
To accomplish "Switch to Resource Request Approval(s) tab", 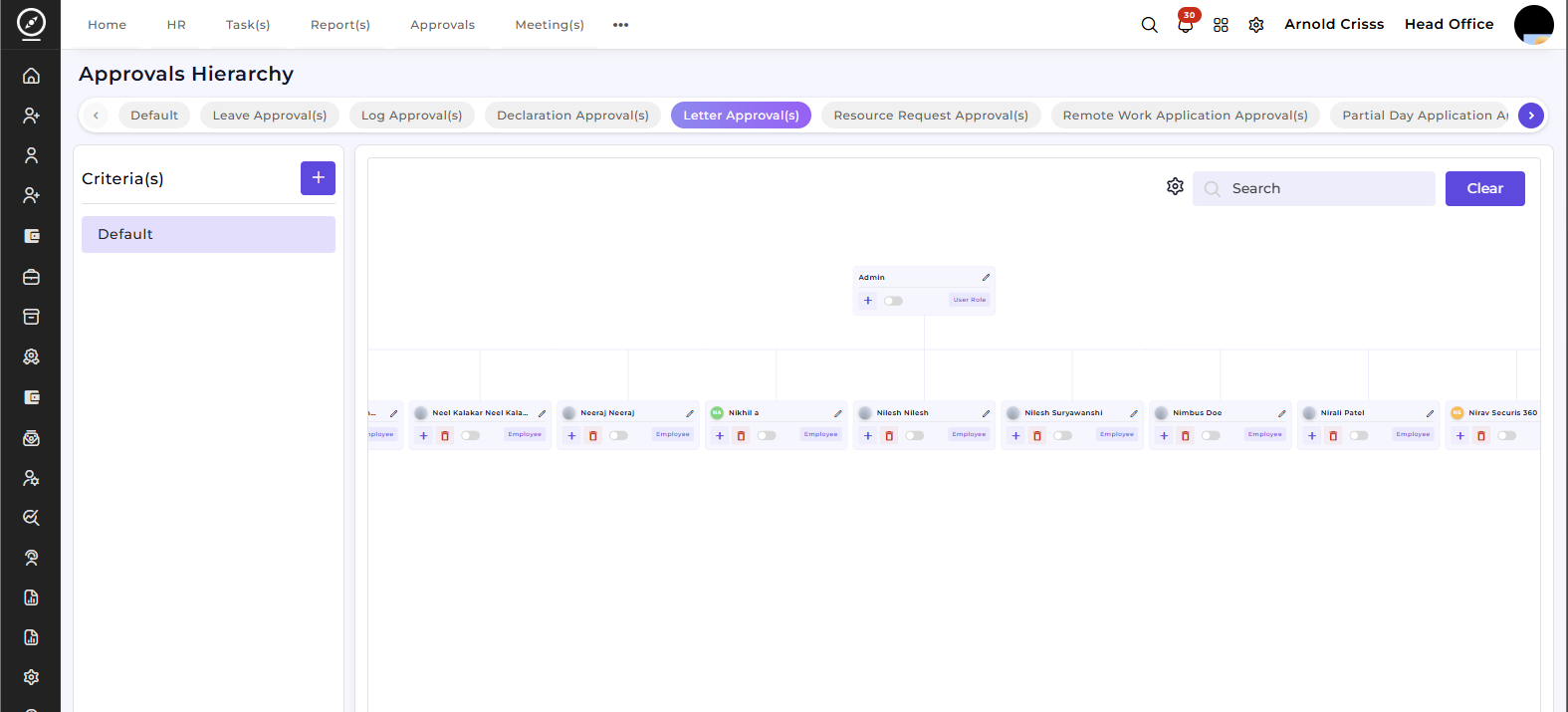I will (931, 116).
